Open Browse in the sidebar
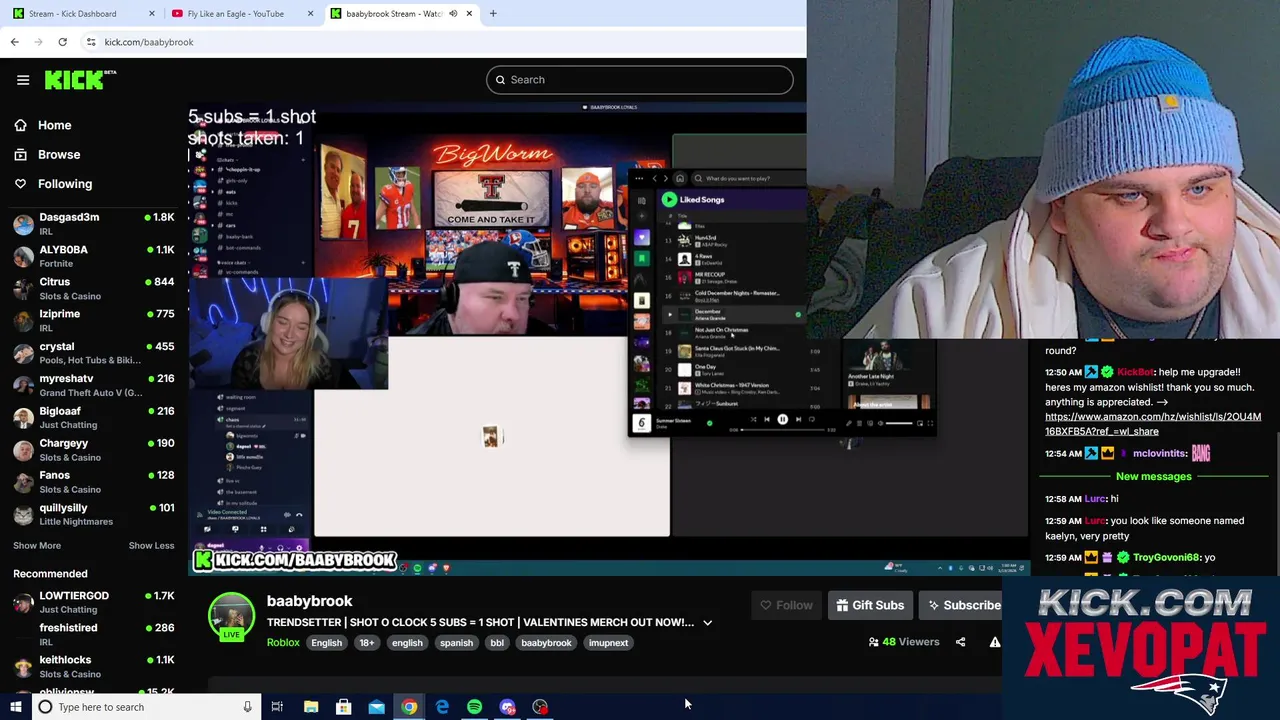This screenshot has width=1280, height=720. coord(58,154)
